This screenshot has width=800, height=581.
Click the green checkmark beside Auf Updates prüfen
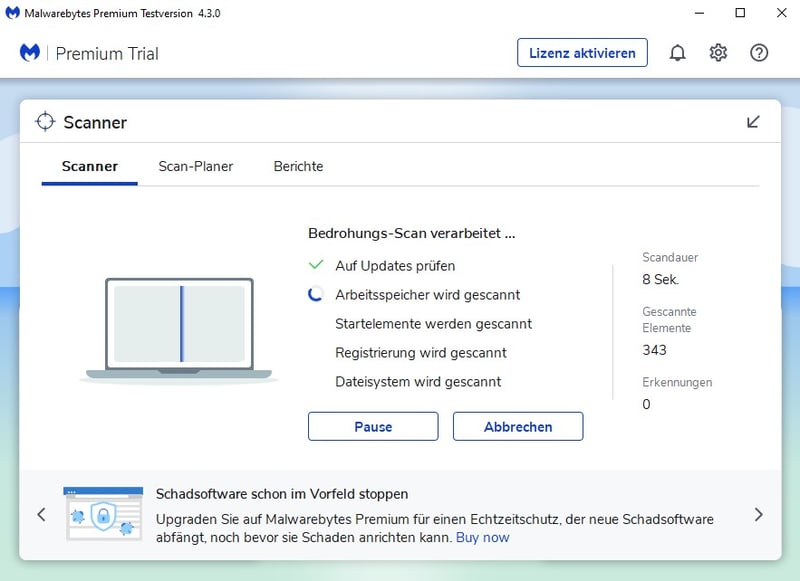(x=316, y=265)
